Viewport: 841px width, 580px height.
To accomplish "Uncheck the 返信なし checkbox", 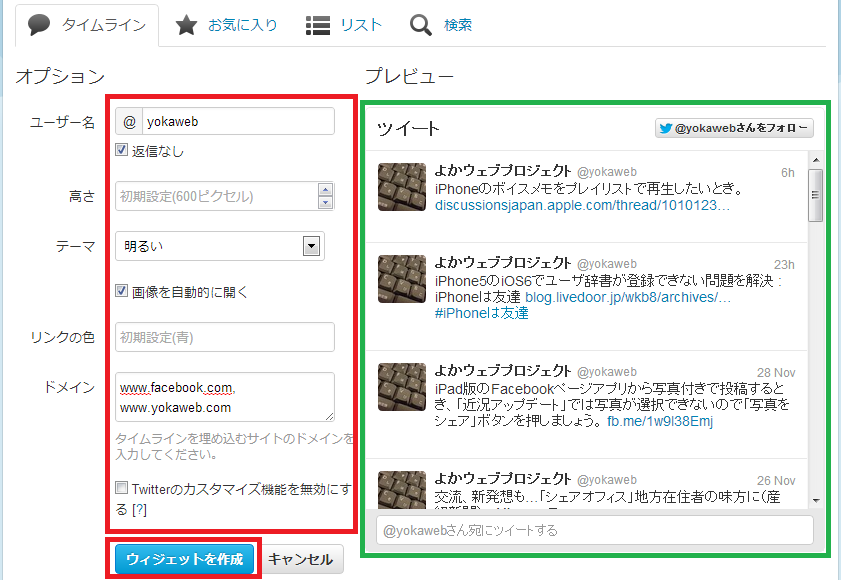I will (x=122, y=150).
